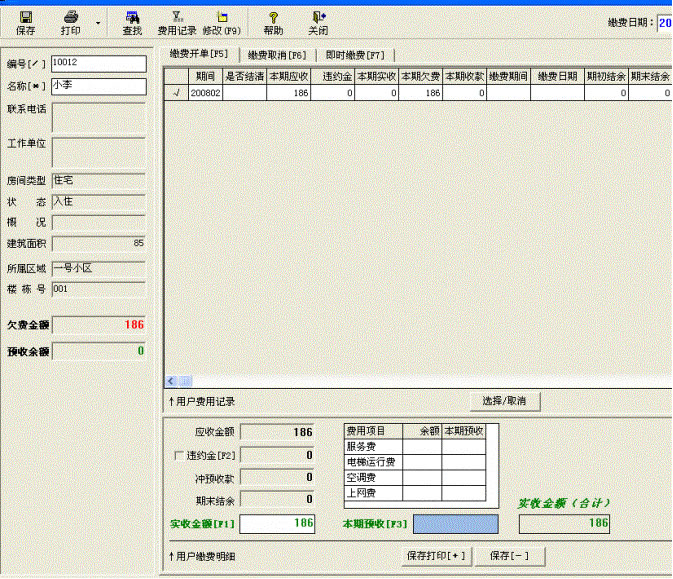This screenshot has height=579, width=673.
Task: Select the 电梯运行费 fee item row
Action: coord(415,462)
